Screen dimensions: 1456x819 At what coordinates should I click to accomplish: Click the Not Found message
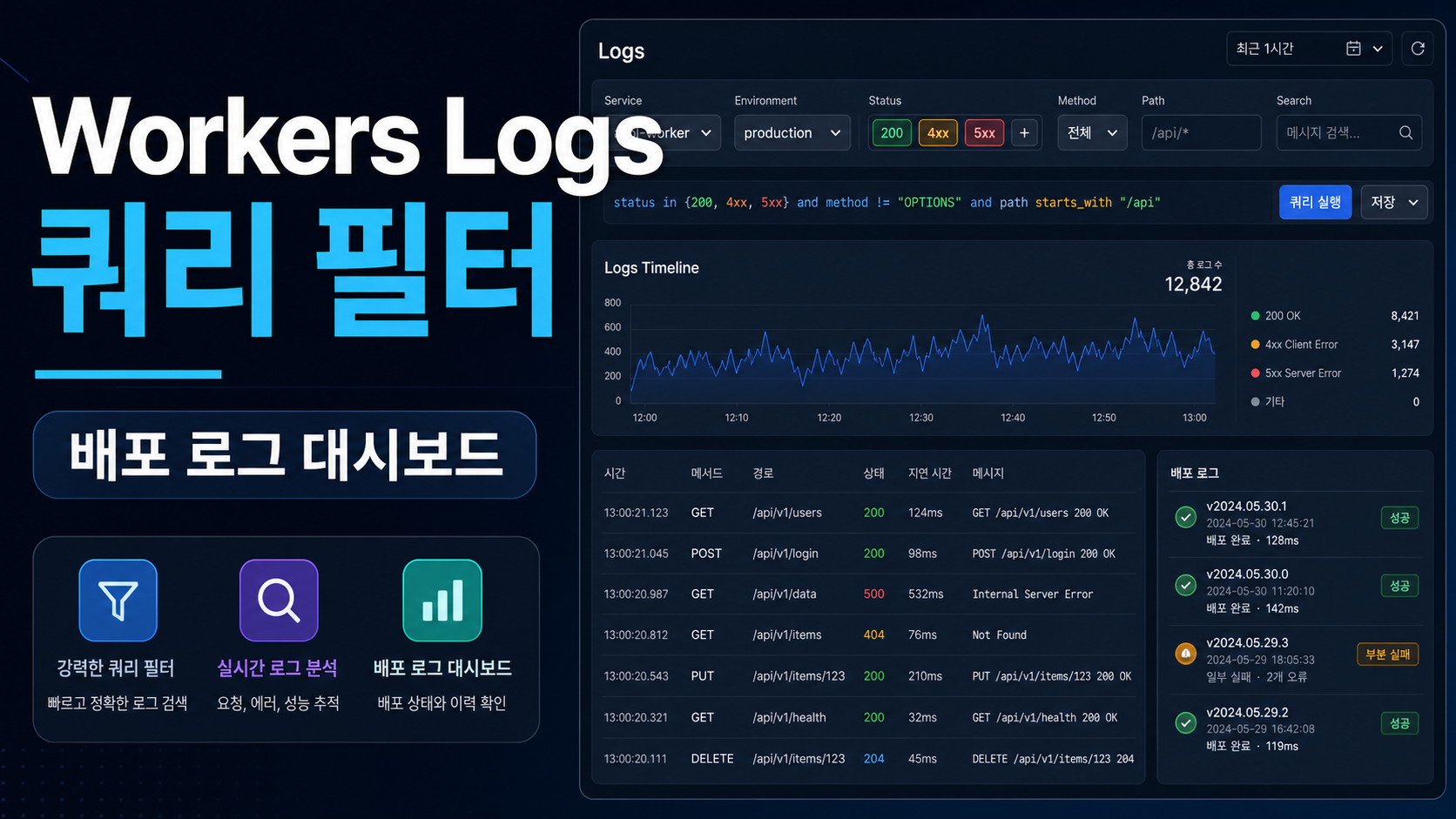[999, 635]
